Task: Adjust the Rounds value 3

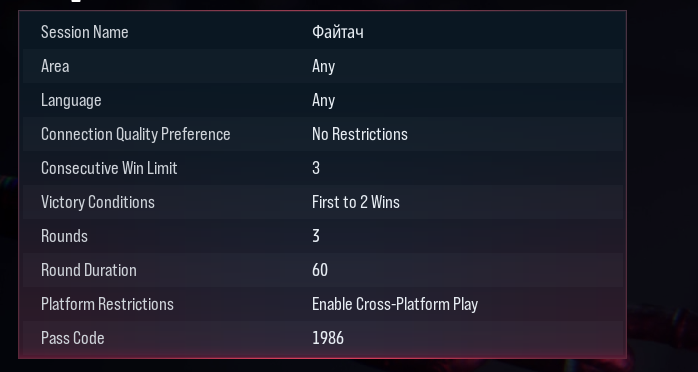Action: click(316, 236)
